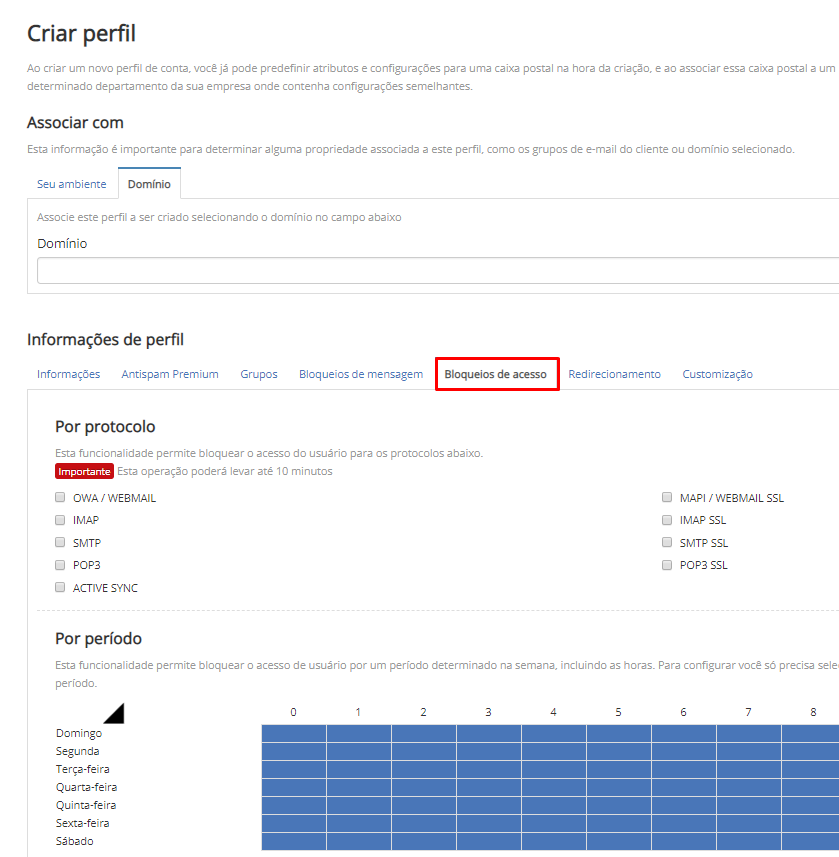This screenshot has width=839, height=857.
Task: Enable the OWA / WEBMAIL block checkbox
Action: click(x=60, y=497)
